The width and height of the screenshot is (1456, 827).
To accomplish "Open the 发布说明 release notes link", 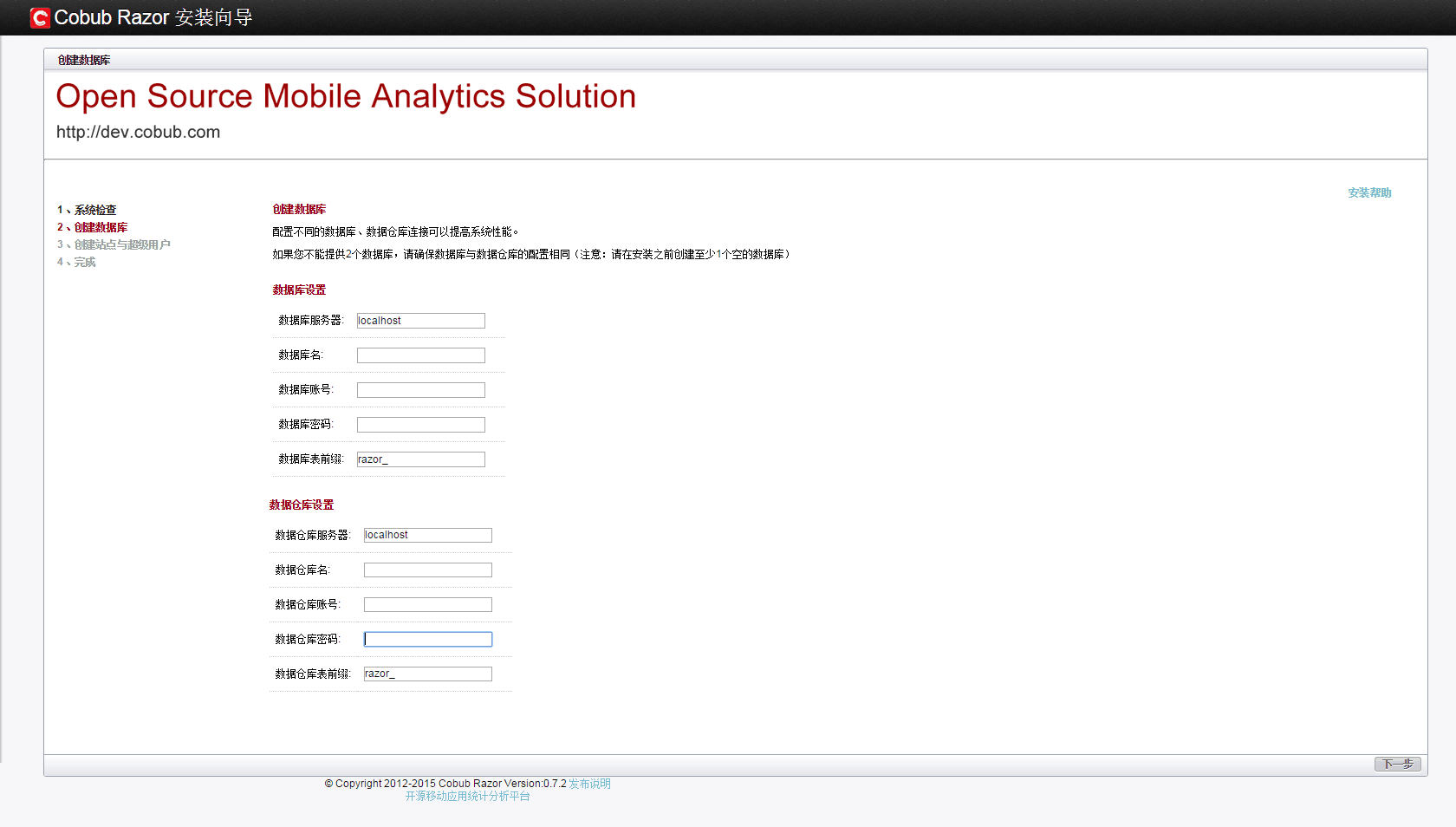I will tap(589, 784).
